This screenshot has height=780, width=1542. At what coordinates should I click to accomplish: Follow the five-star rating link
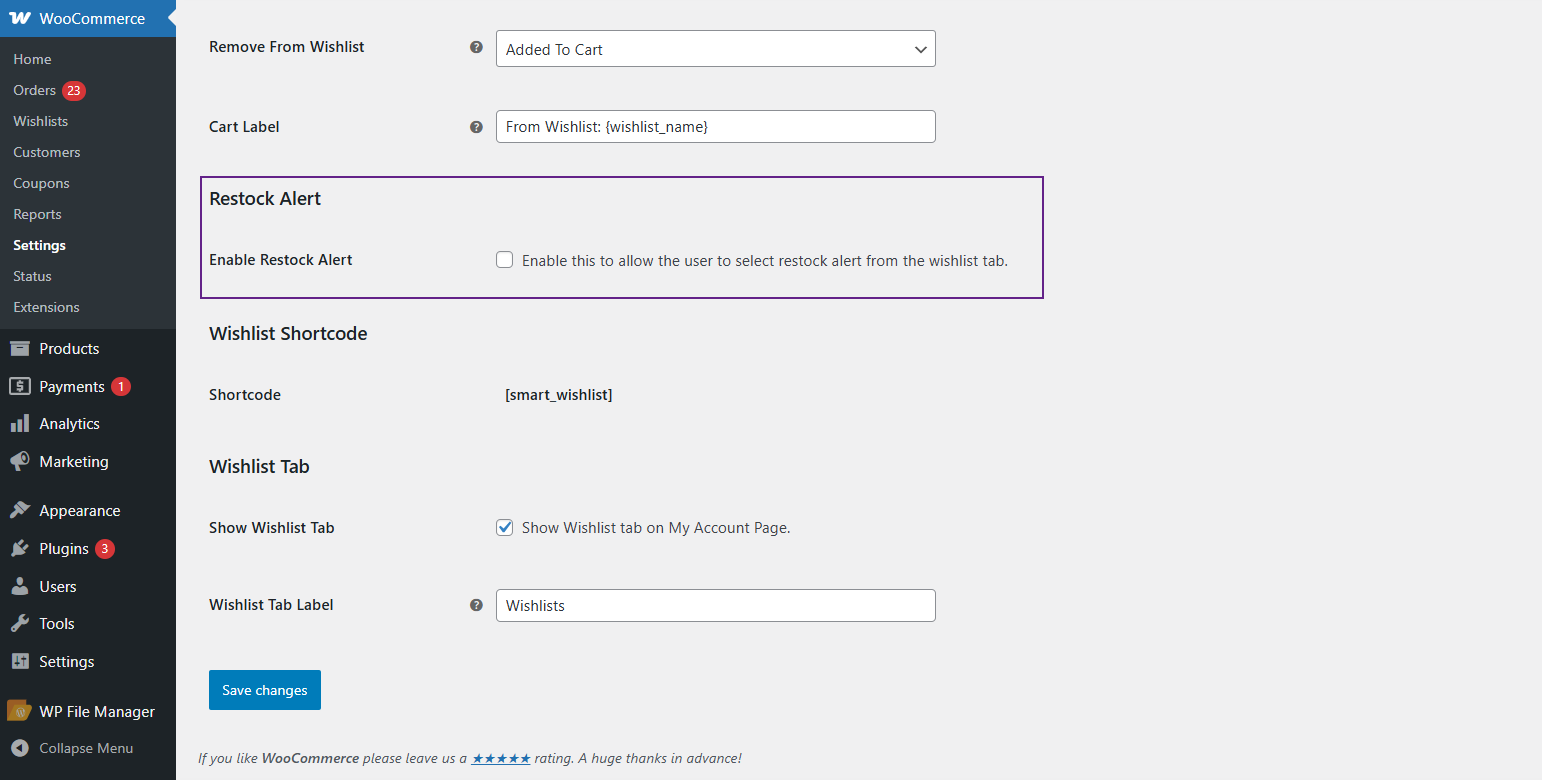coord(501,758)
